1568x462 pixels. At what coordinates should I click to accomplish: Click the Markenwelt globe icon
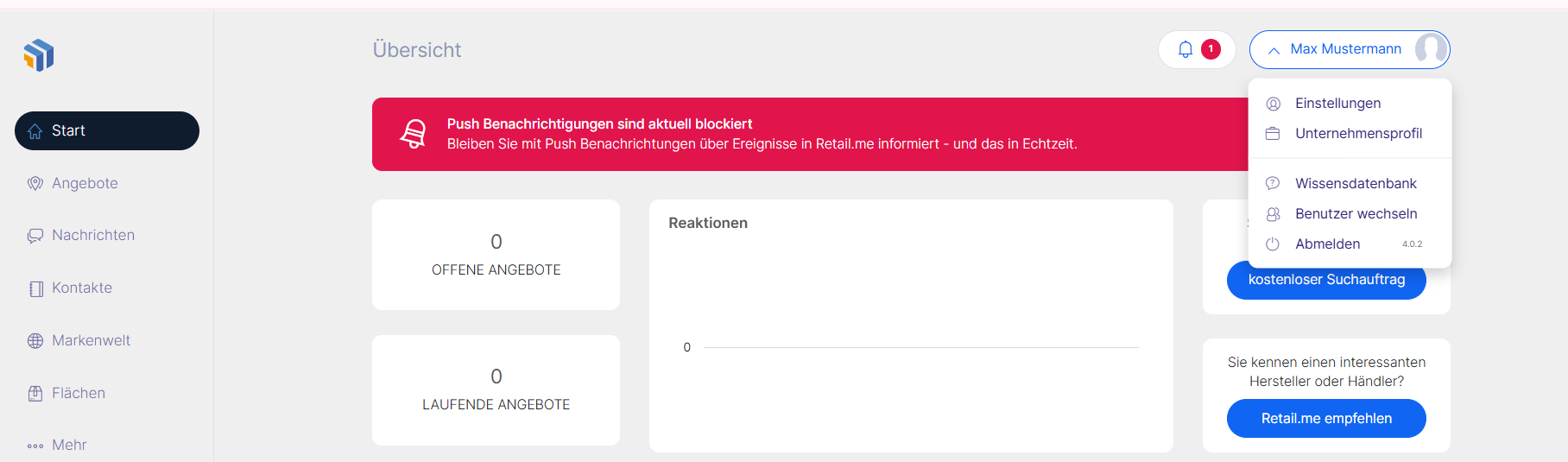(x=35, y=341)
